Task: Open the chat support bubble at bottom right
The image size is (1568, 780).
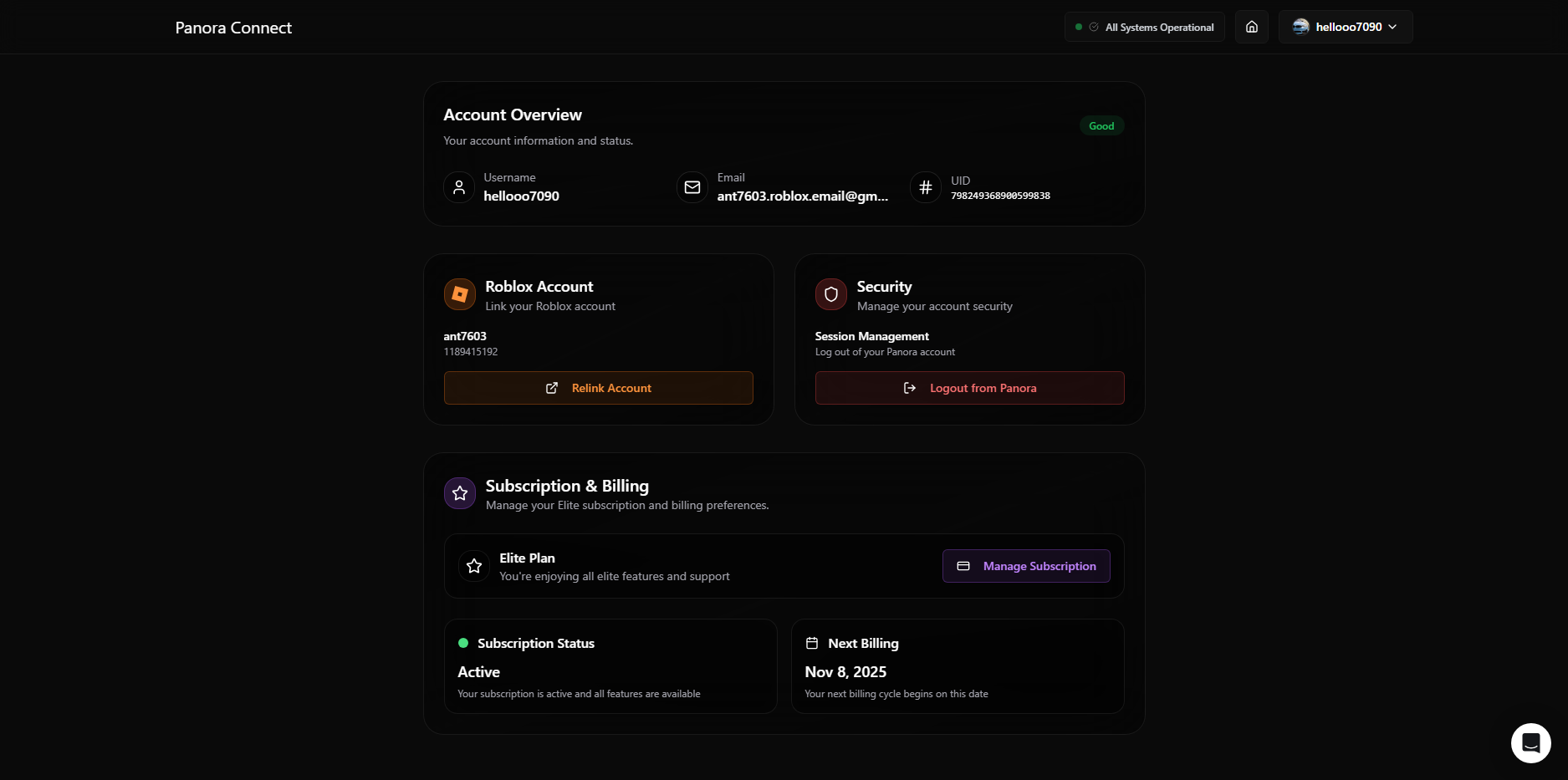Action: click(x=1530, y=742)
